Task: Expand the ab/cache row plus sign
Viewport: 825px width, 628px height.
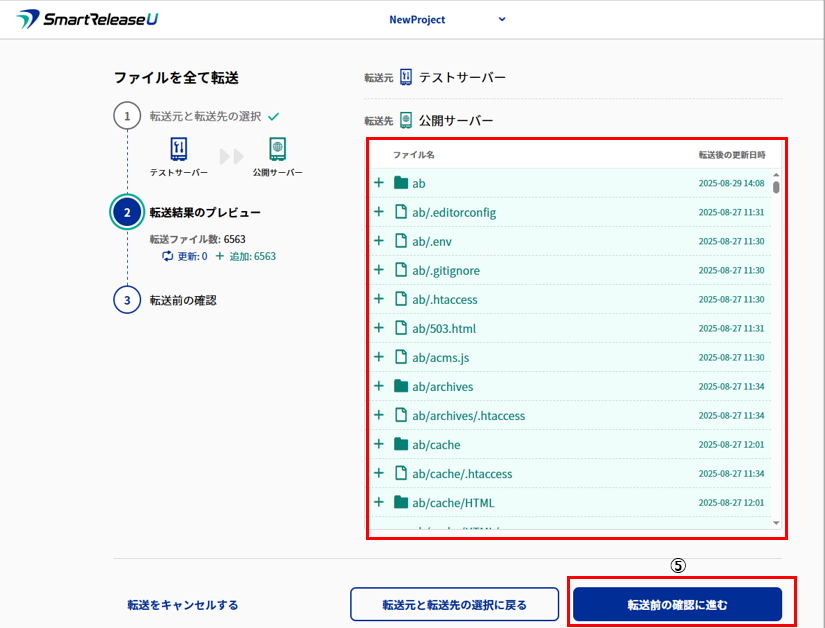Action: point(379,444)
